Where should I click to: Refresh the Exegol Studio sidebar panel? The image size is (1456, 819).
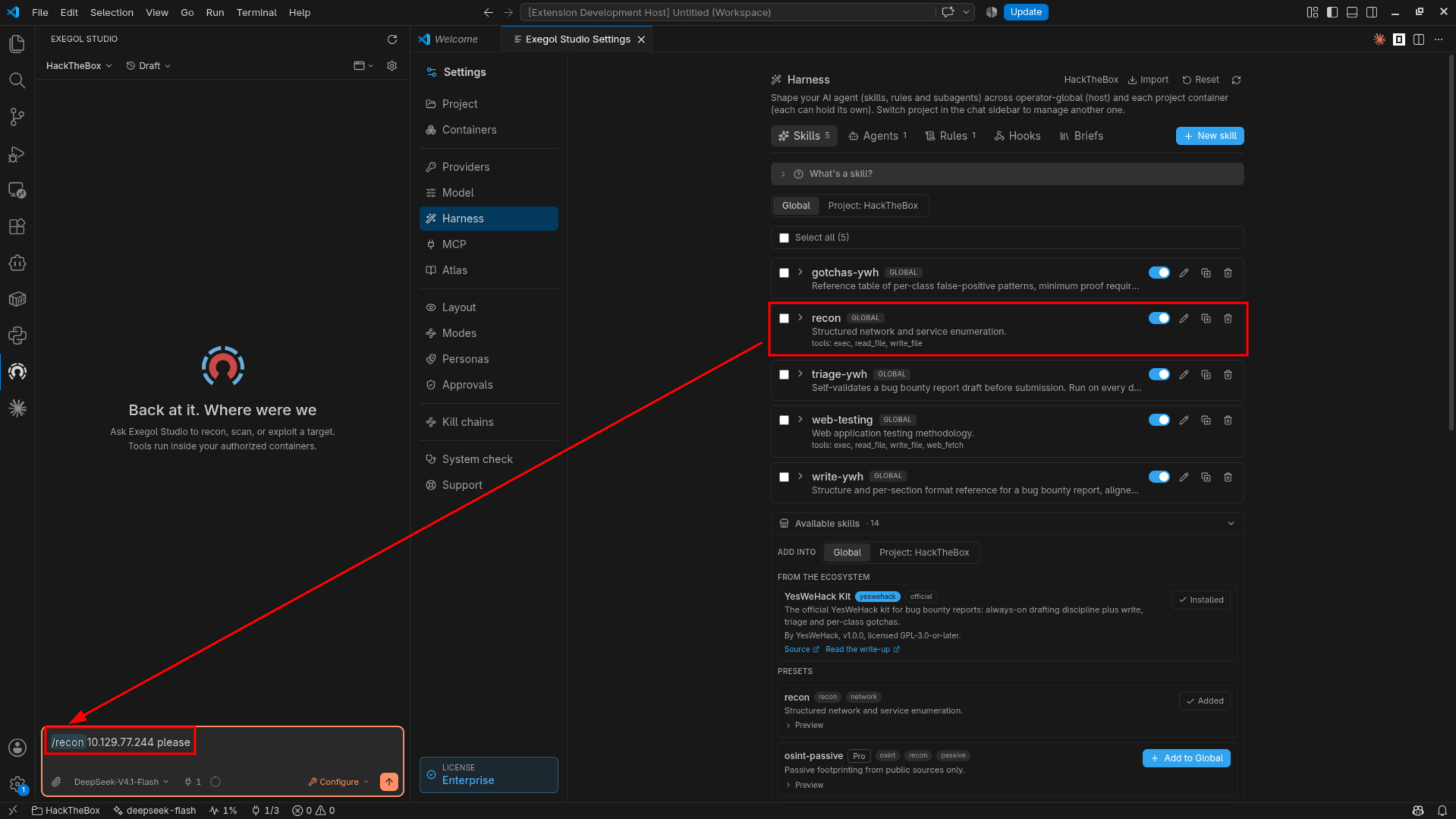click(x=392, y=39)
